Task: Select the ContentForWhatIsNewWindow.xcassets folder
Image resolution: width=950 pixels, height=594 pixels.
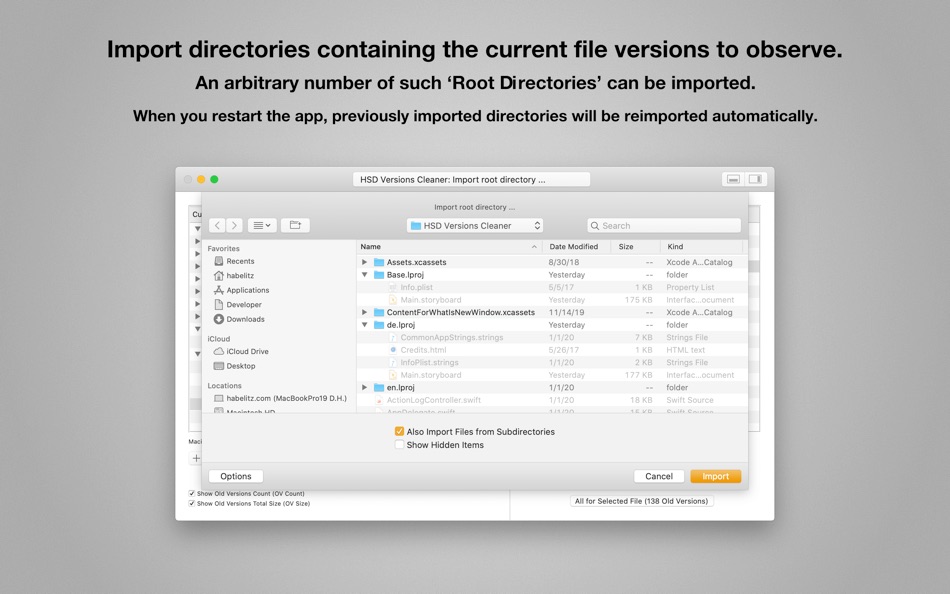Action: [552, 312]
